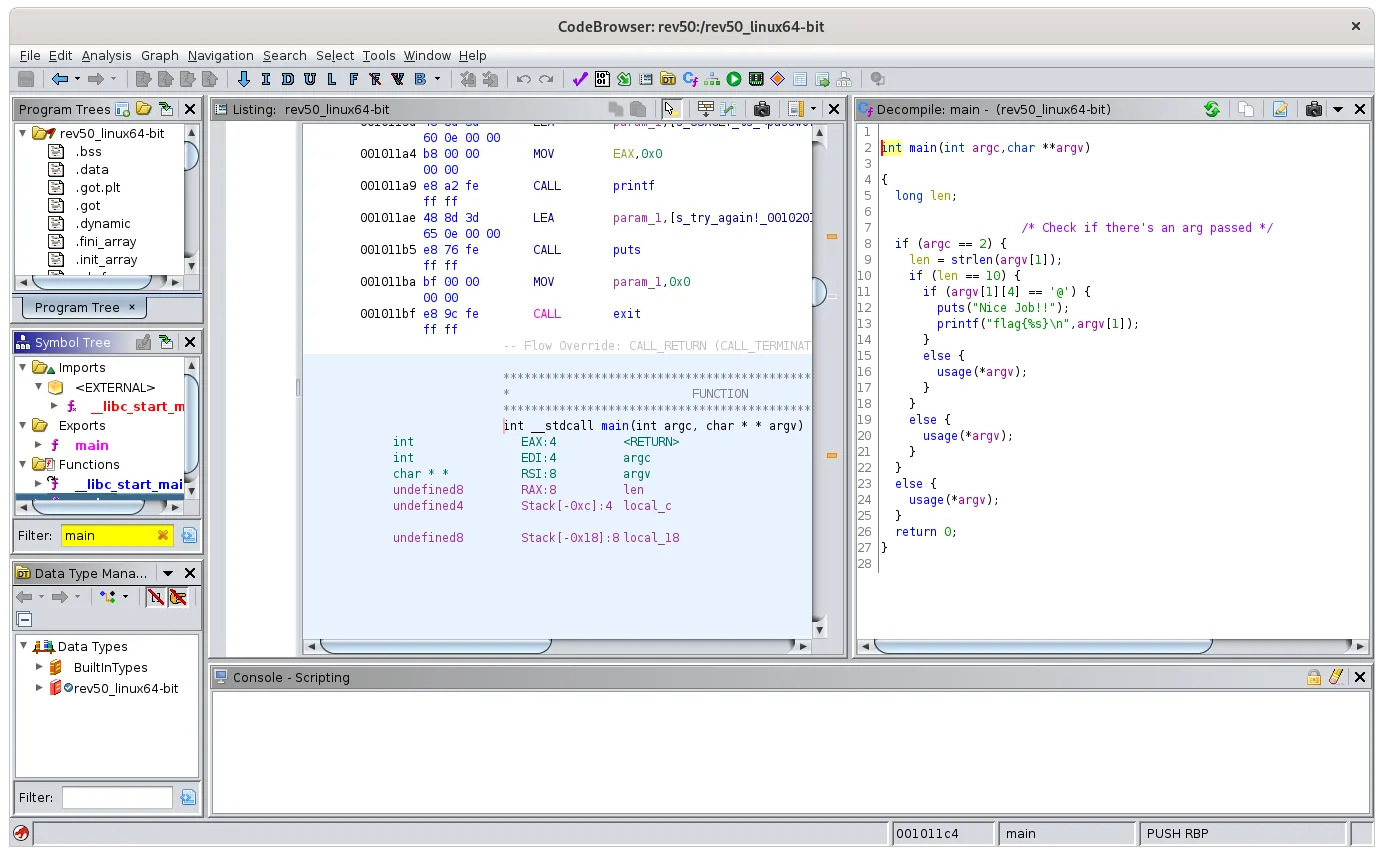The image size is (1384, 856).
Task: Click the Decompiler re-decompile refresh icon
Action: (x=1212, y=109)
